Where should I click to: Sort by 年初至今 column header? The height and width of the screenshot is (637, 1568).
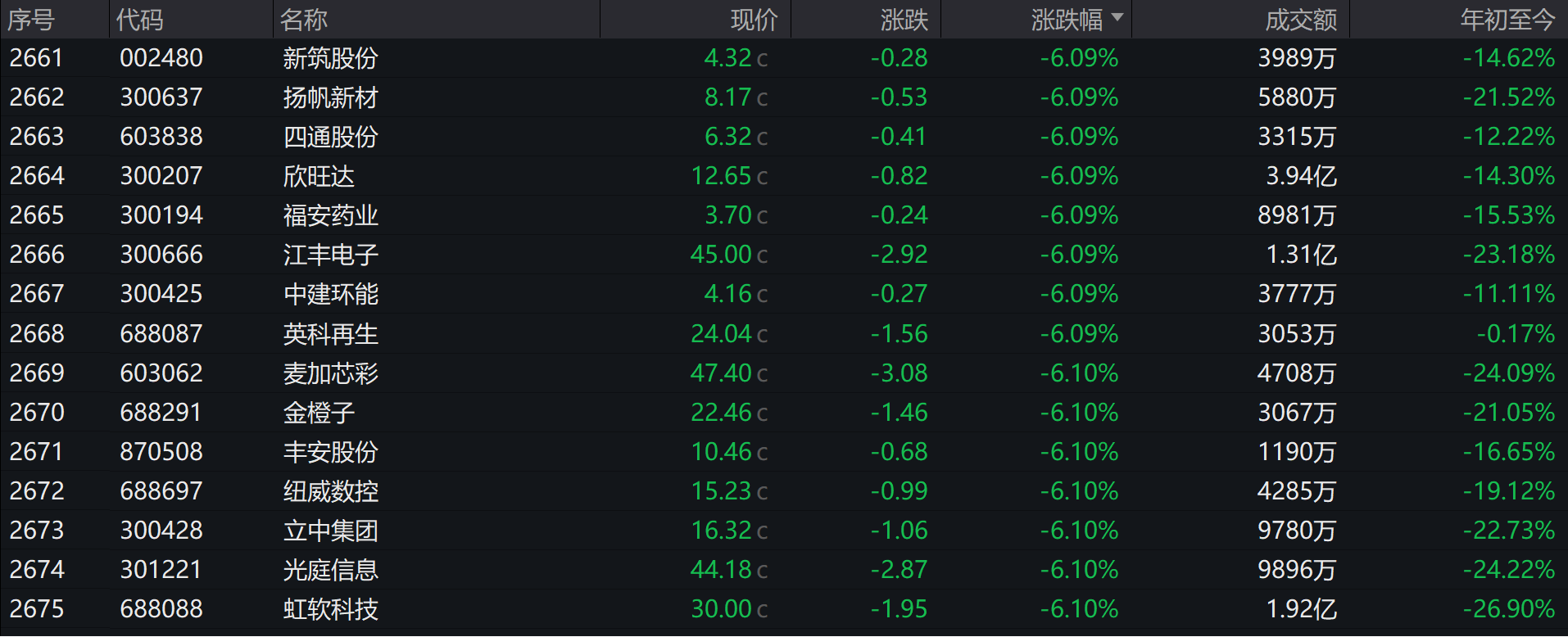(x=1507, y=20)
